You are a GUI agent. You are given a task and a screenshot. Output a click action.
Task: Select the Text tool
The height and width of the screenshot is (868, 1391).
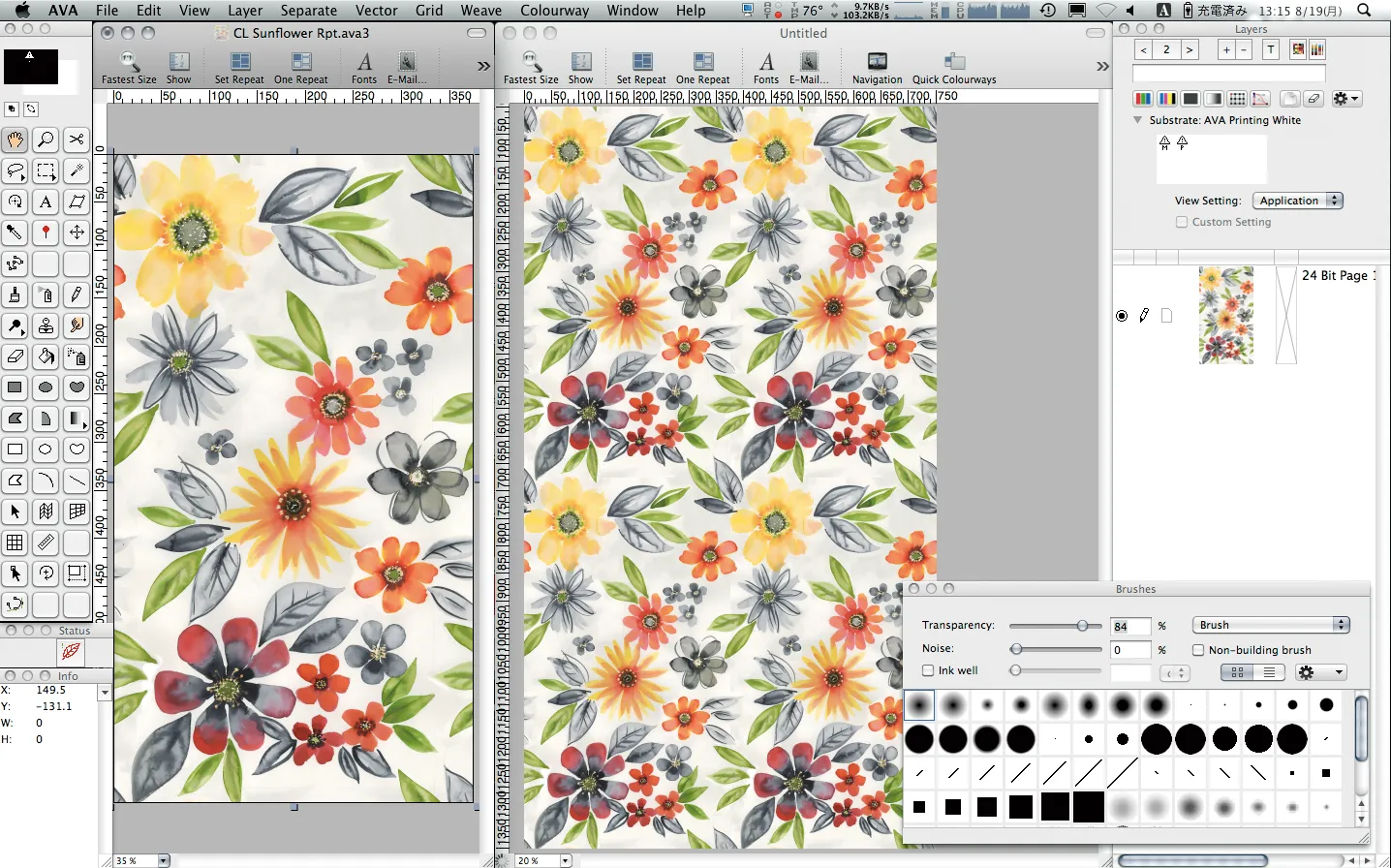click(46, 202)
